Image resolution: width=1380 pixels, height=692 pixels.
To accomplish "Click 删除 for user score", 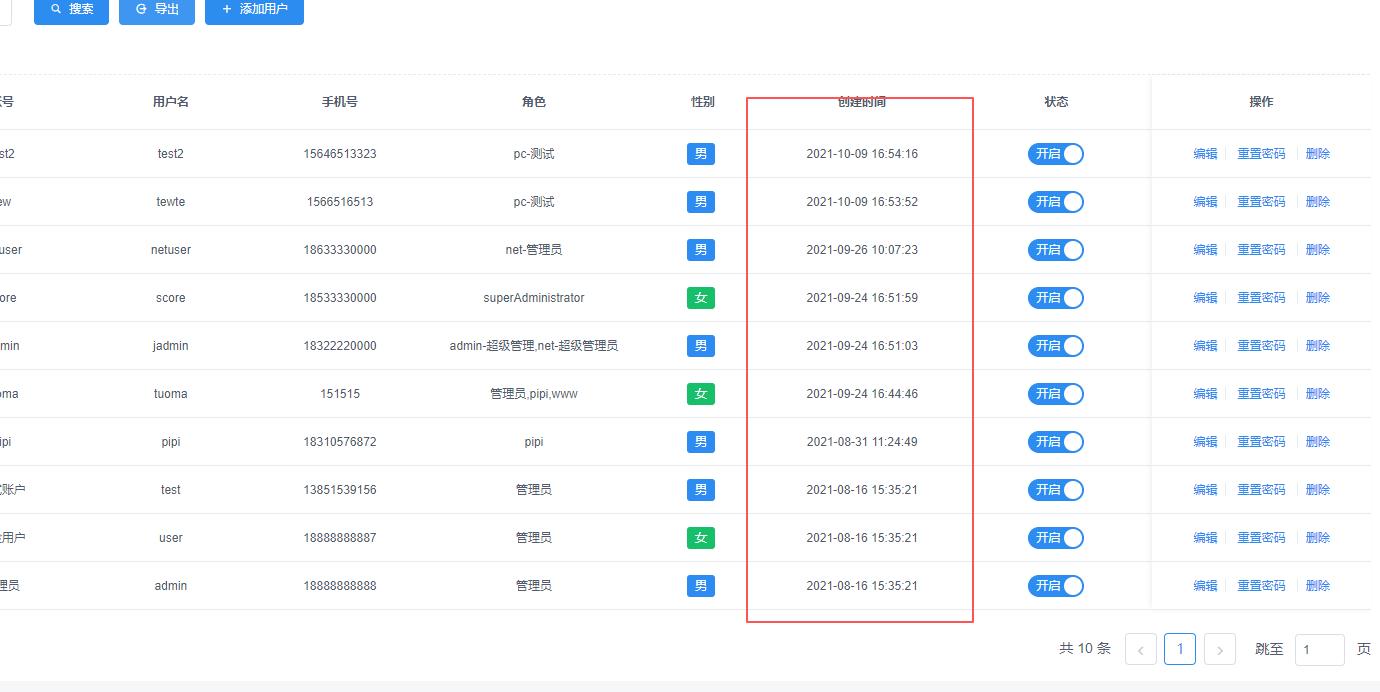I will click(x=1318, y=298).
